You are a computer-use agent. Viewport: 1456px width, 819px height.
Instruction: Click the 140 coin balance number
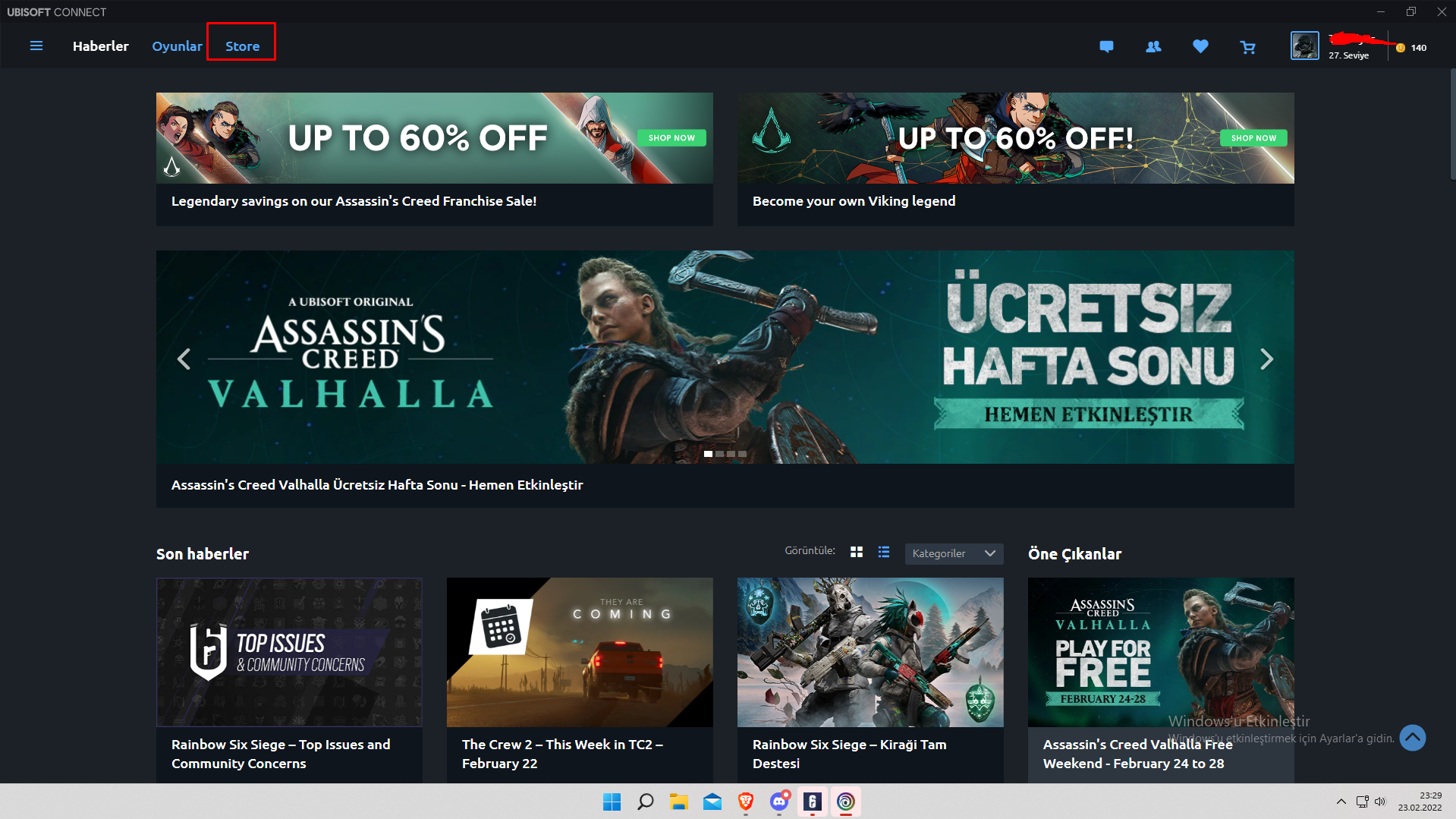point(1418,48)
